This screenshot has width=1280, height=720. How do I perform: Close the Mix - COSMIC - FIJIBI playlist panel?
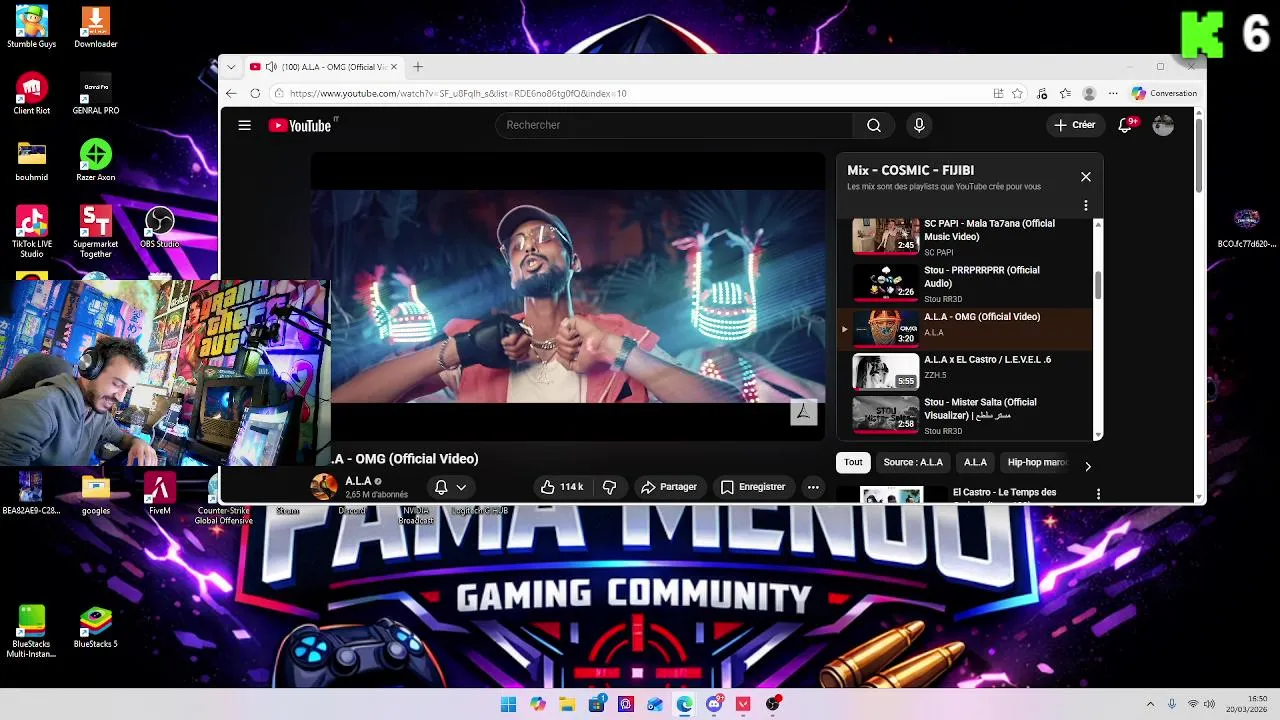coord(1086,177)
